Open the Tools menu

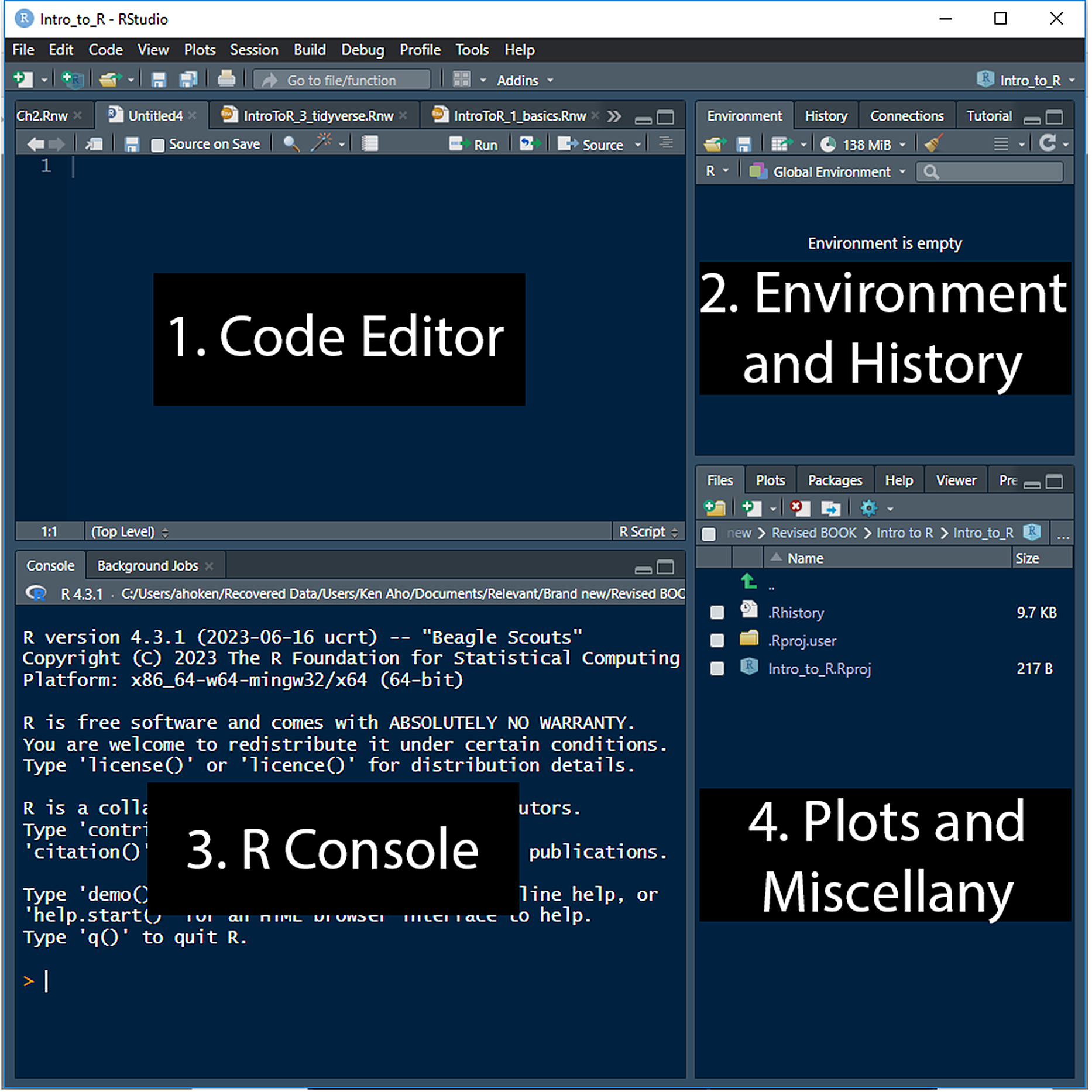tap(472, 50)
